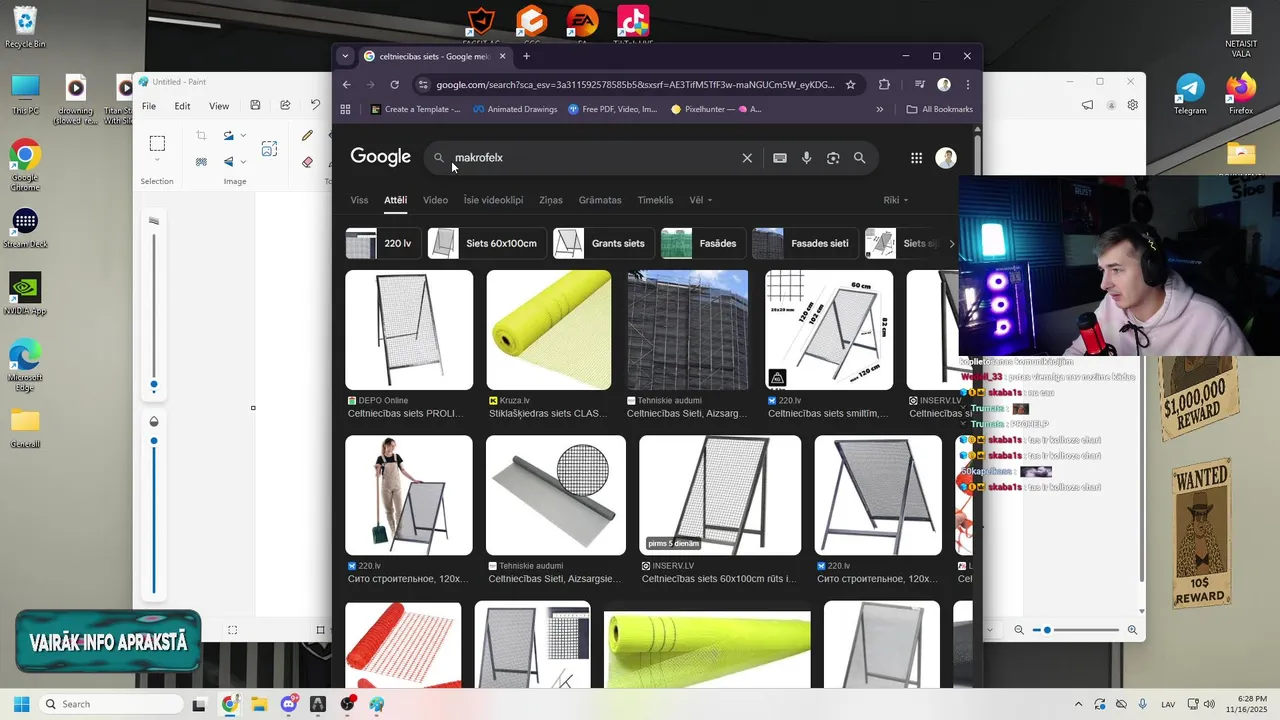
Task: Open the Rīki tools dropdown
Action: click(896, 200)
